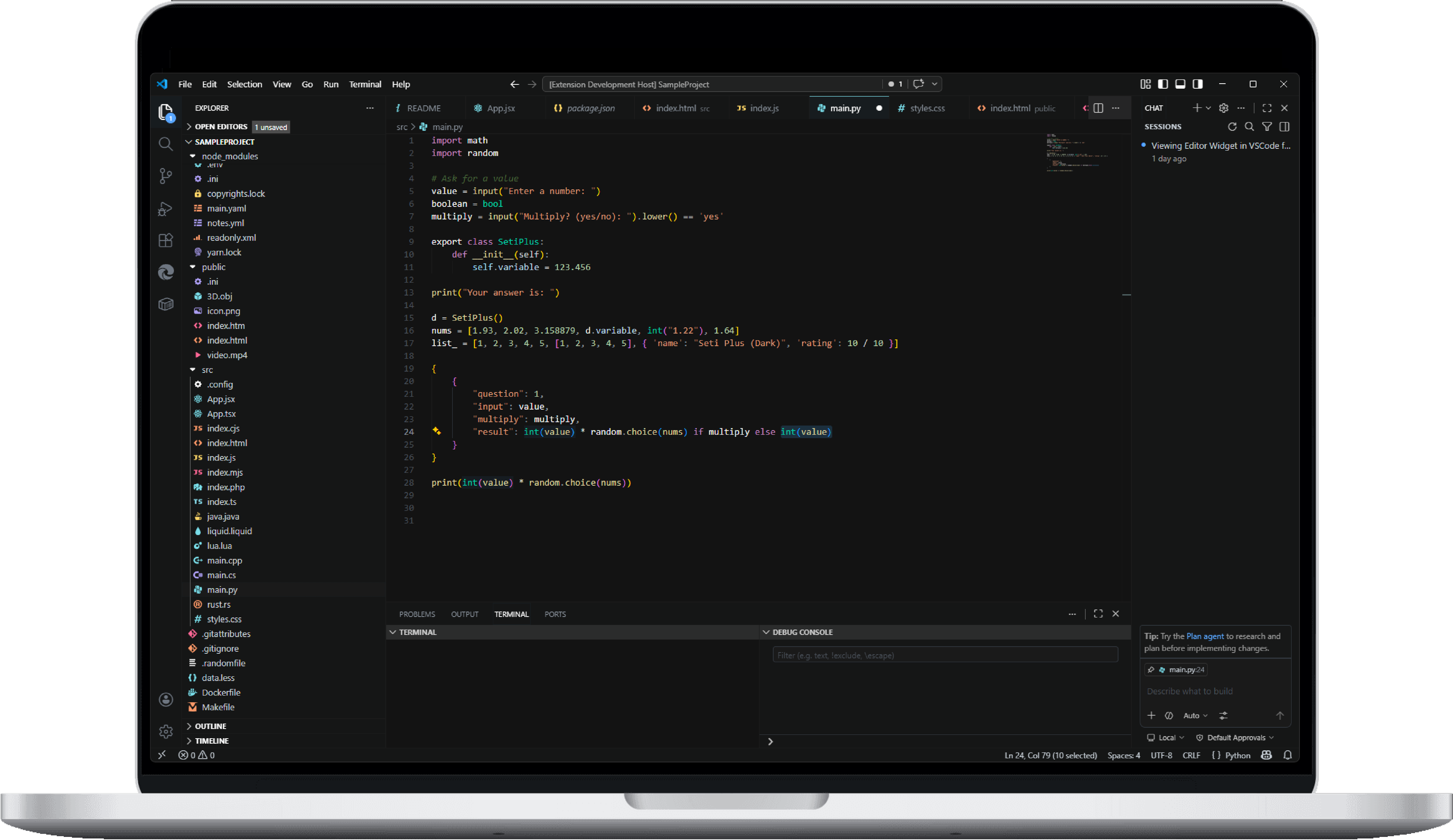Open the Auto model picker dropdown

click(1195, 715)
